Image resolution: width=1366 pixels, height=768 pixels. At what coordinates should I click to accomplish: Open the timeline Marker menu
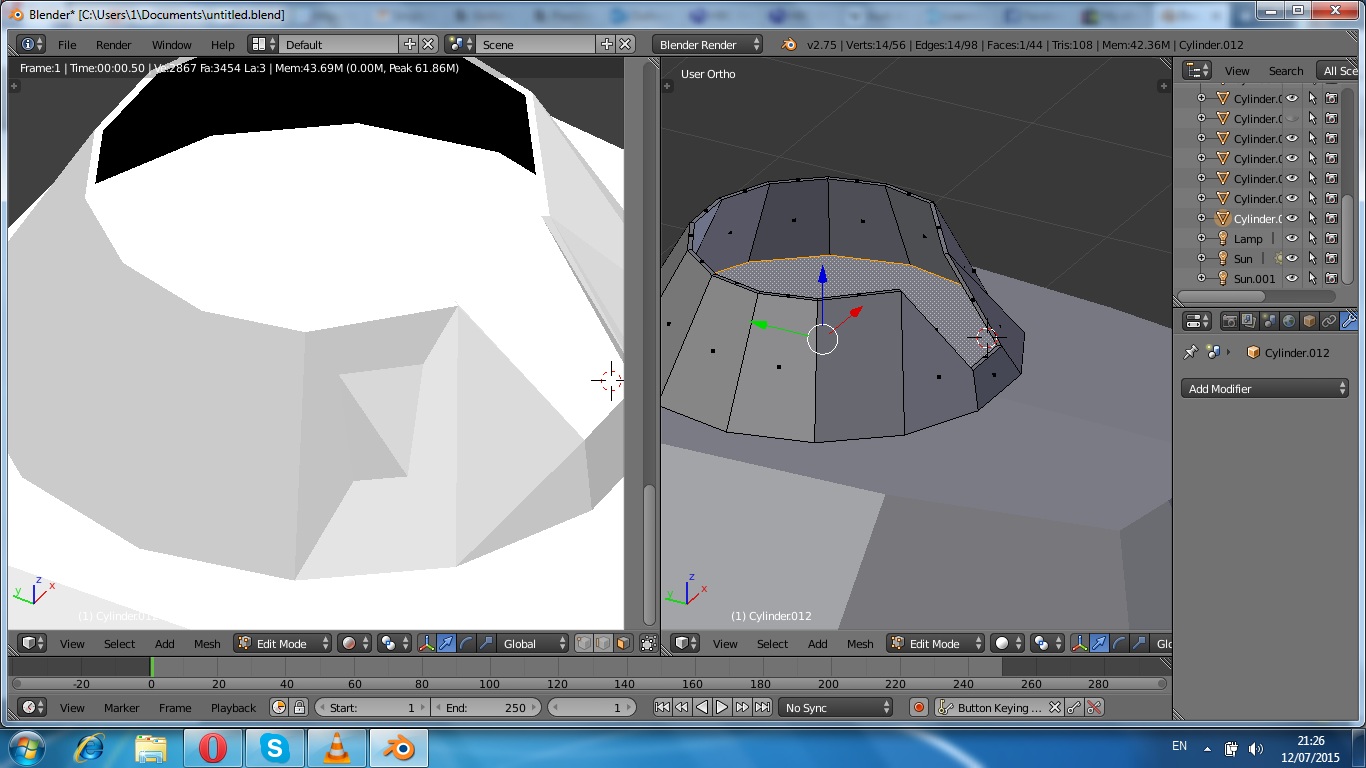[x=121, y=708]
